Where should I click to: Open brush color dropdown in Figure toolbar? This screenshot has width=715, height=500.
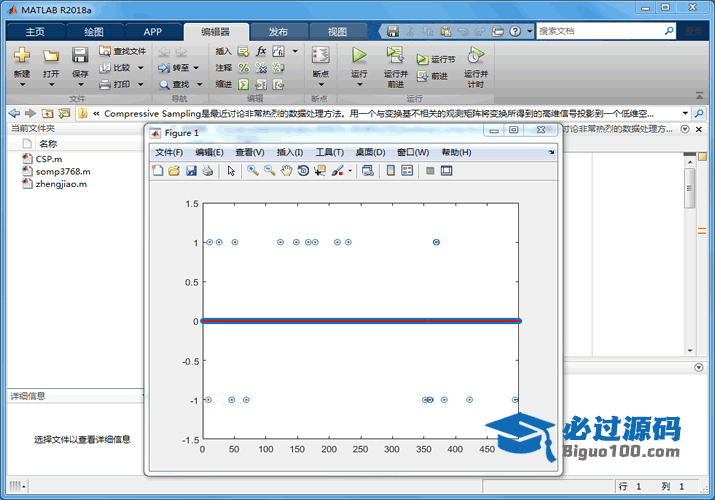(350, 171)
